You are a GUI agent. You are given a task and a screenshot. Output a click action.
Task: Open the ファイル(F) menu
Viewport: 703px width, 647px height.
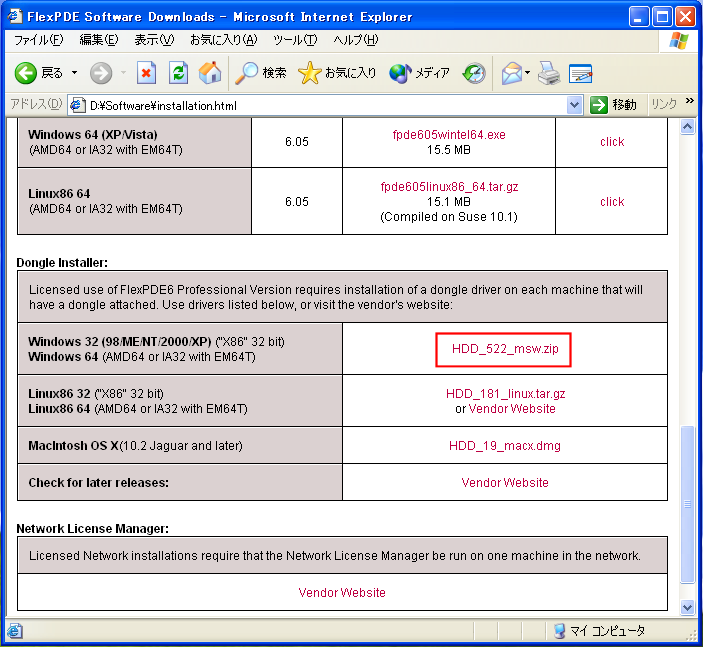point(38,40)
